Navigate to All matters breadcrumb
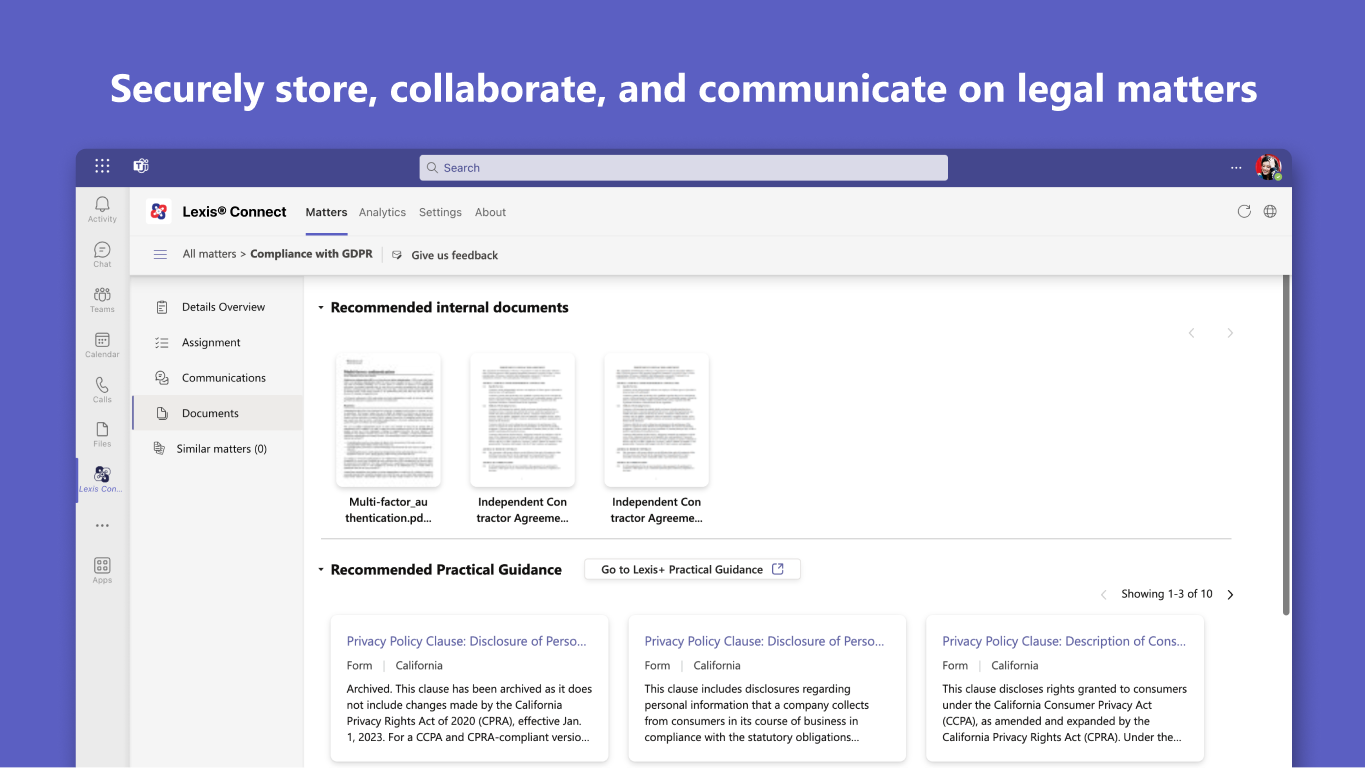This screenshot has width=1366, height=768. [x=209, y=254]
